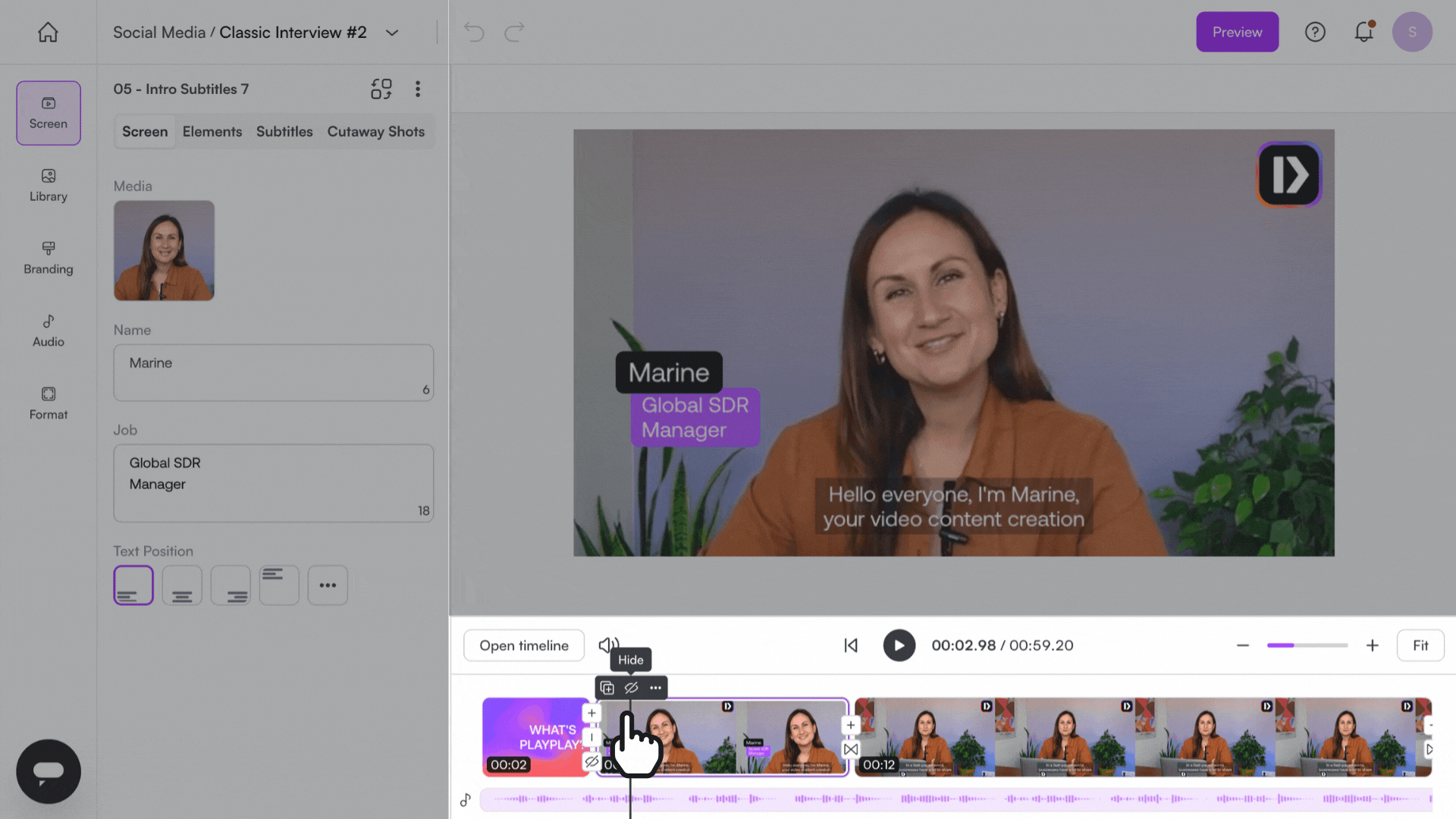Open the Audio panel in sidebar

(48, 331)
